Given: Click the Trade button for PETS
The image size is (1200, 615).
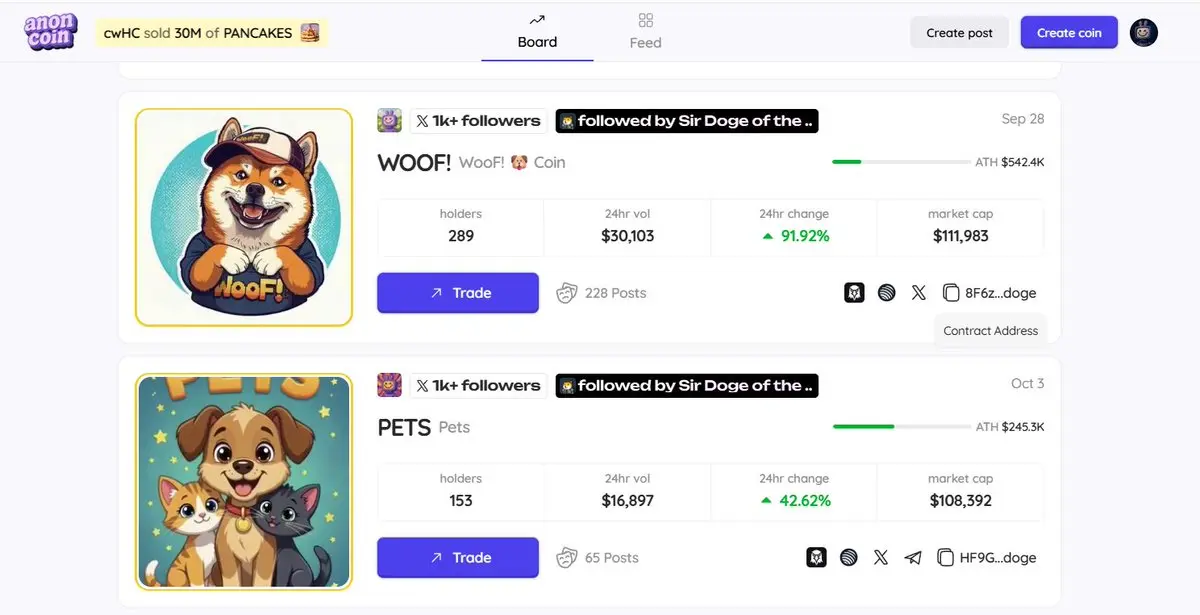Looking at the screenshot, I should (458, 558).
